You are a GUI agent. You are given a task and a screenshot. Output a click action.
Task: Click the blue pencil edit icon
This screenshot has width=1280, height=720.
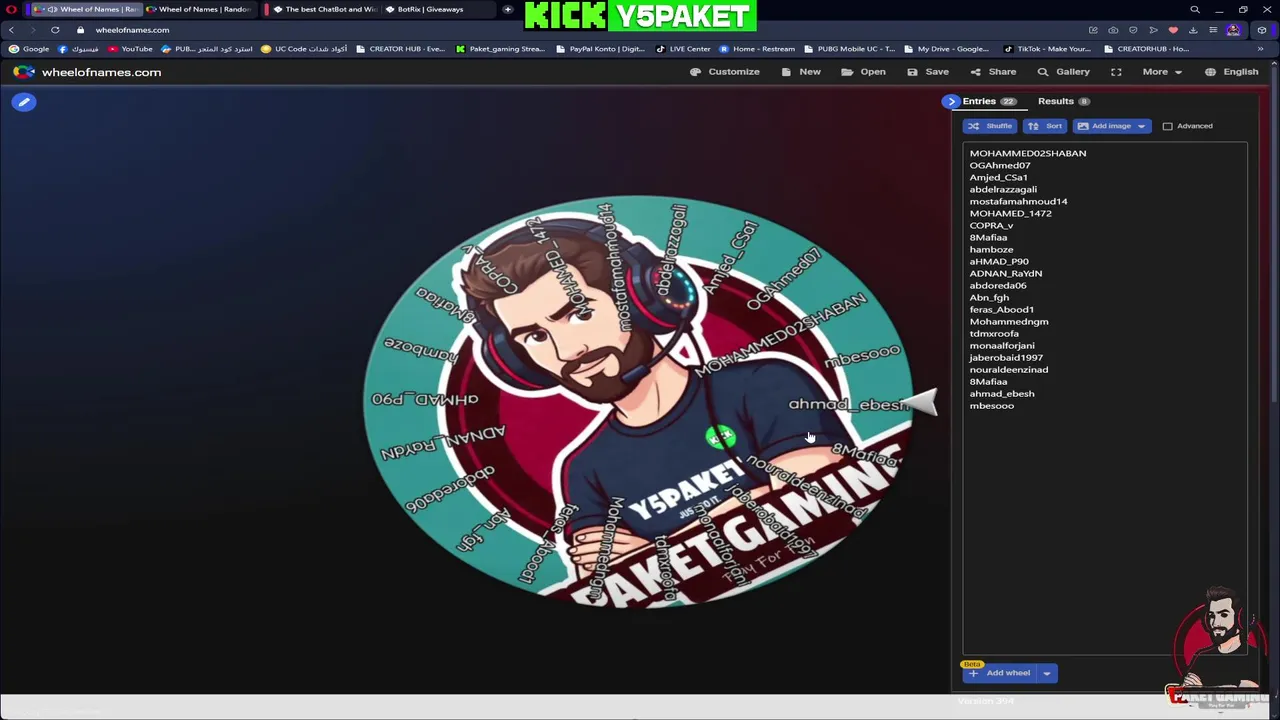click(x=24, y=102)
